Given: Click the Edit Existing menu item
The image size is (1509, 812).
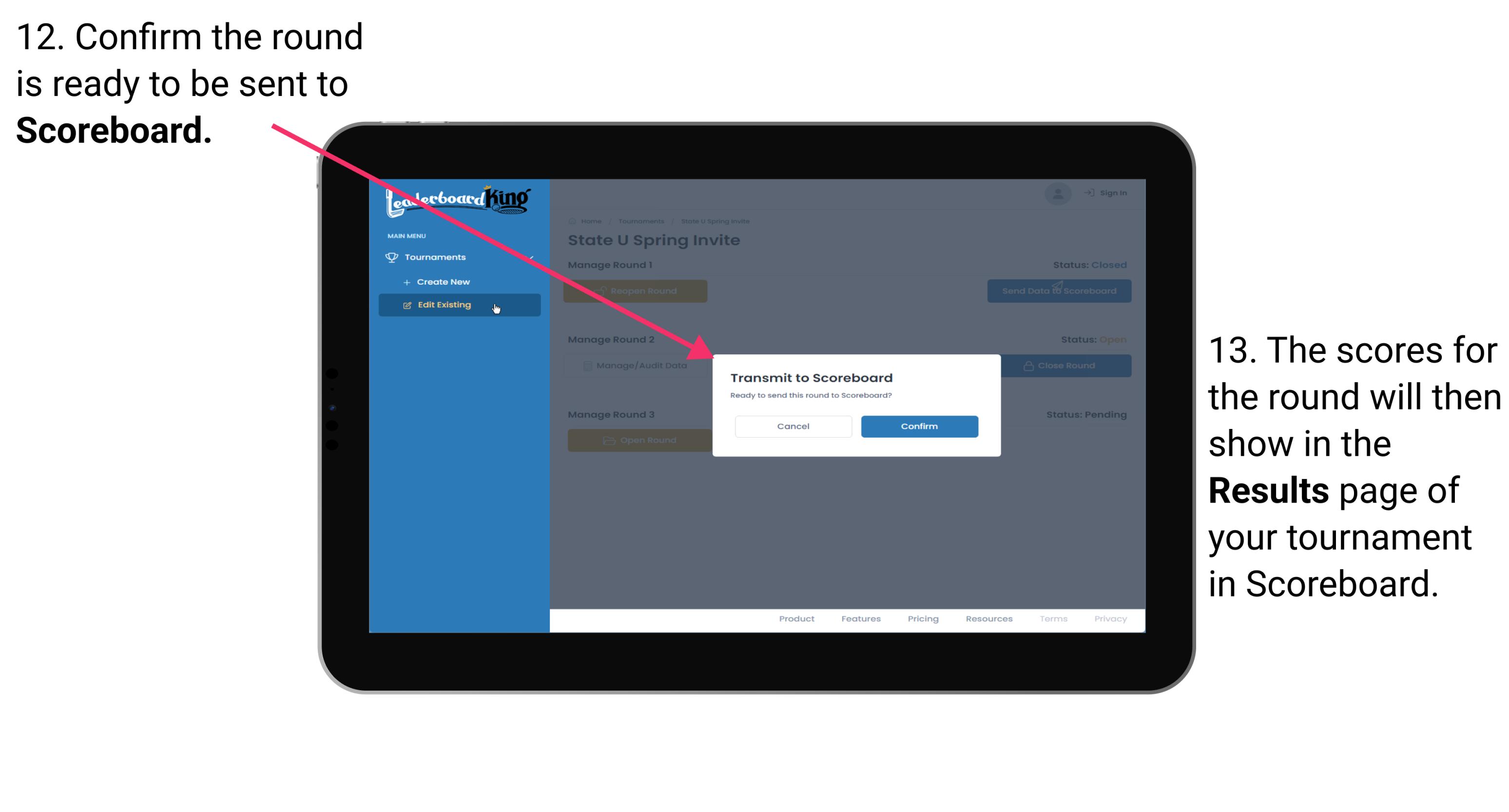Looking at the screenshot, I should (x=459, y=304).
